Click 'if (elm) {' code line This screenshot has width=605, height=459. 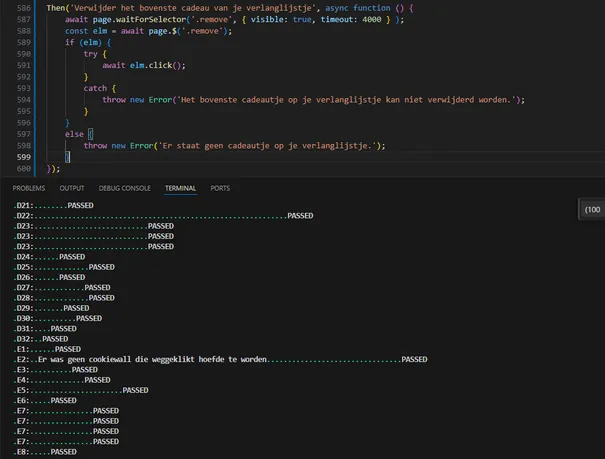[x=88, y=42]
